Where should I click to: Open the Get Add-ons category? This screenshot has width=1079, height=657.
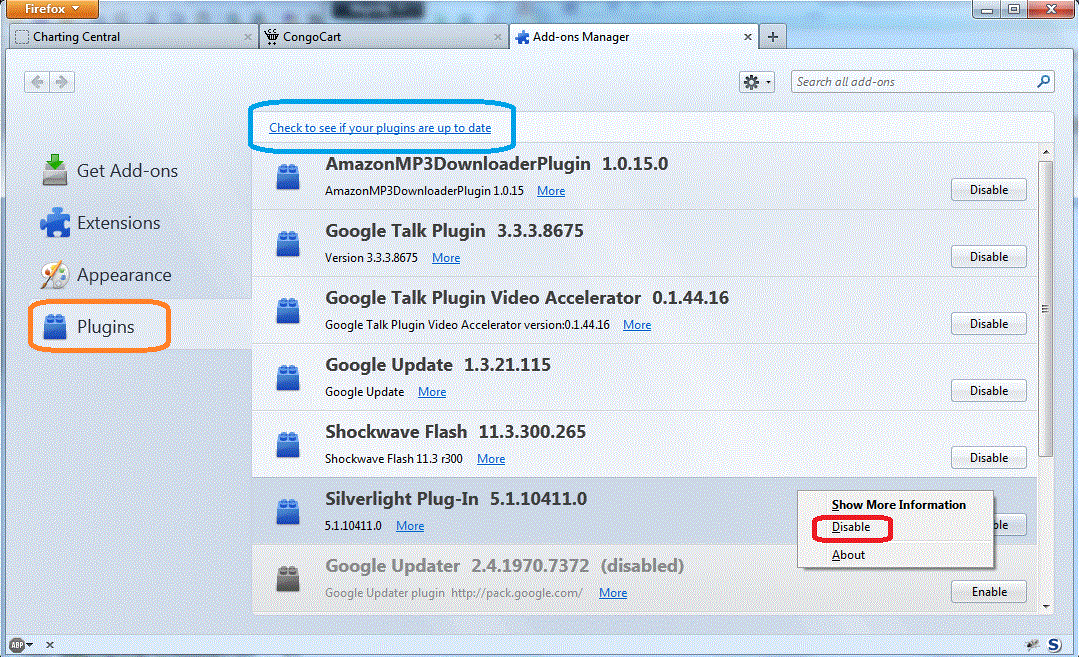110,171
